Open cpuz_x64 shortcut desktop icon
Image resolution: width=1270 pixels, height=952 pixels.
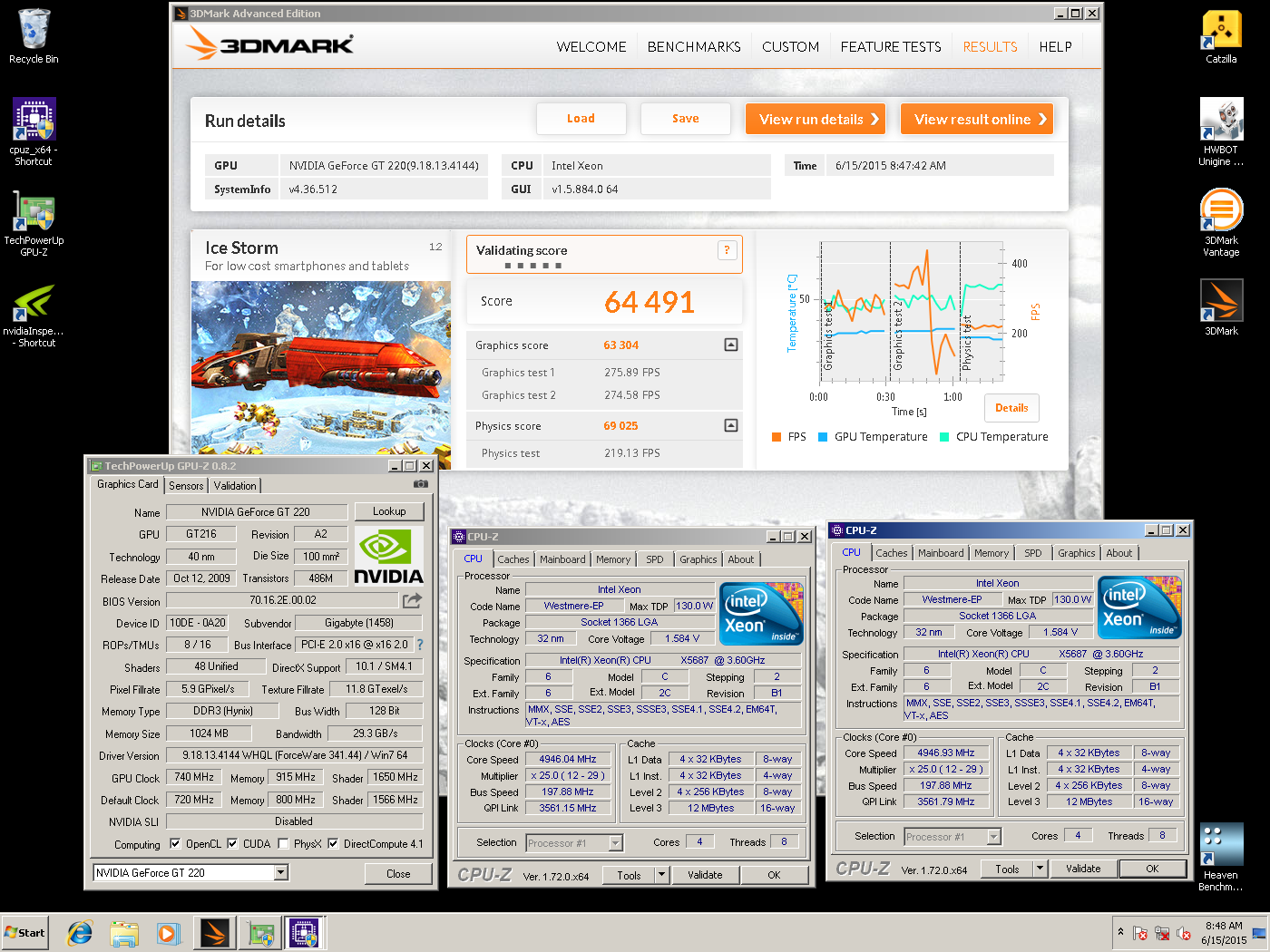[34, 131]
